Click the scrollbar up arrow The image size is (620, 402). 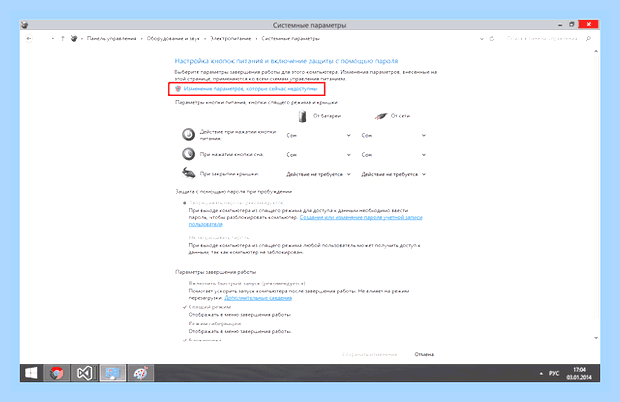596,51
